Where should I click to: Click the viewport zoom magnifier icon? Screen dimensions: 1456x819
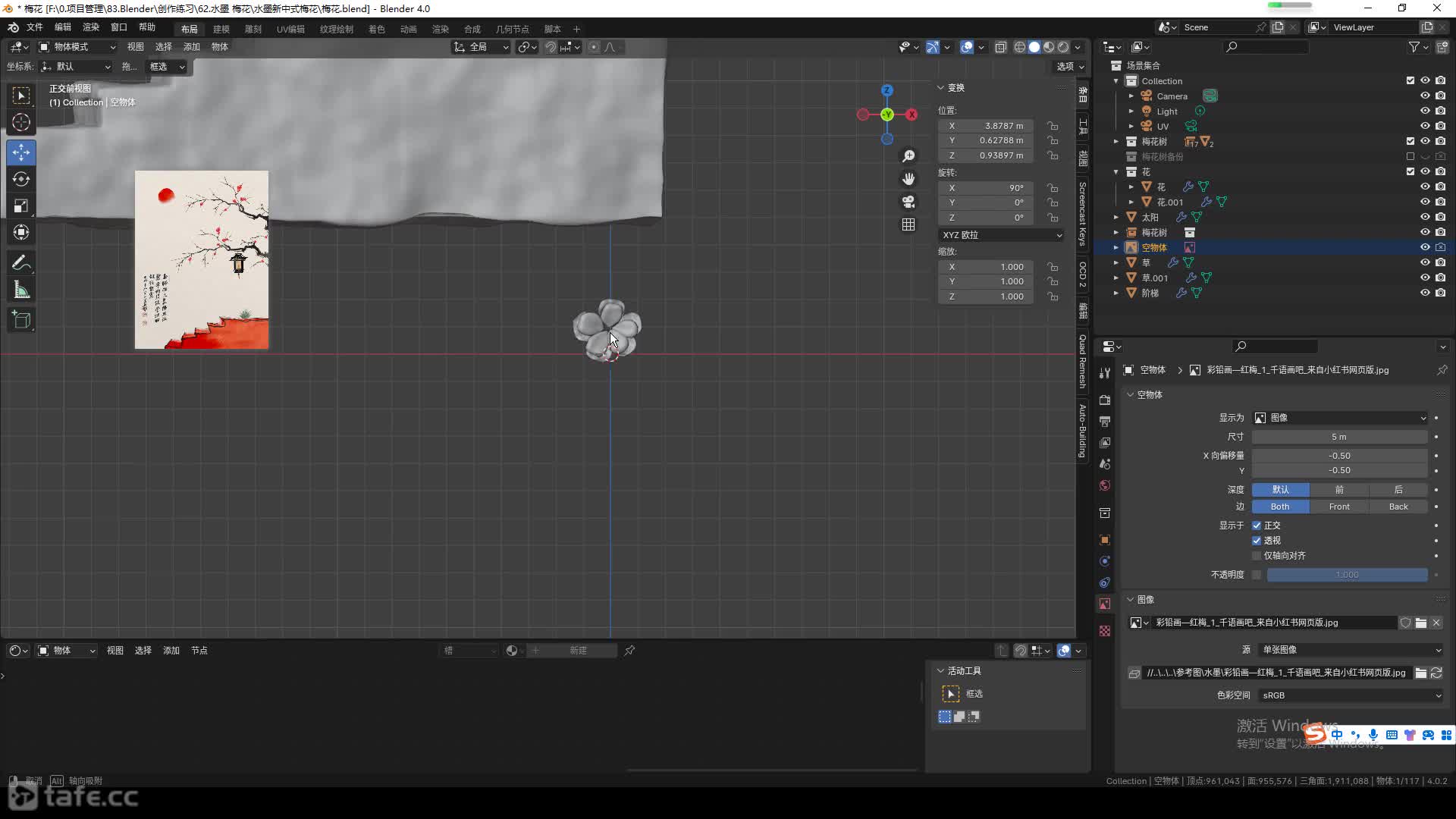908,156
